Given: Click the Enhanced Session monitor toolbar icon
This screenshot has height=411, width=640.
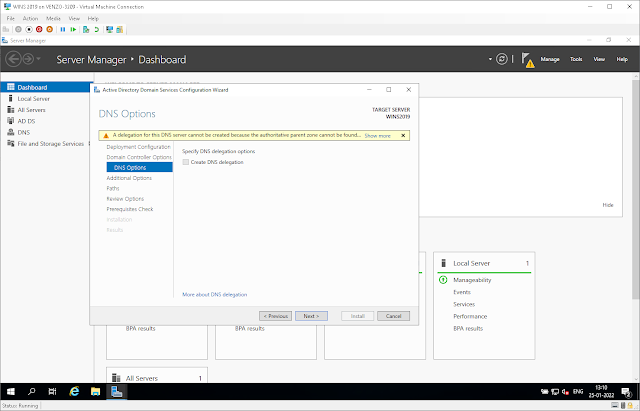Looking at the screenshot, I should tap(109, 29).
